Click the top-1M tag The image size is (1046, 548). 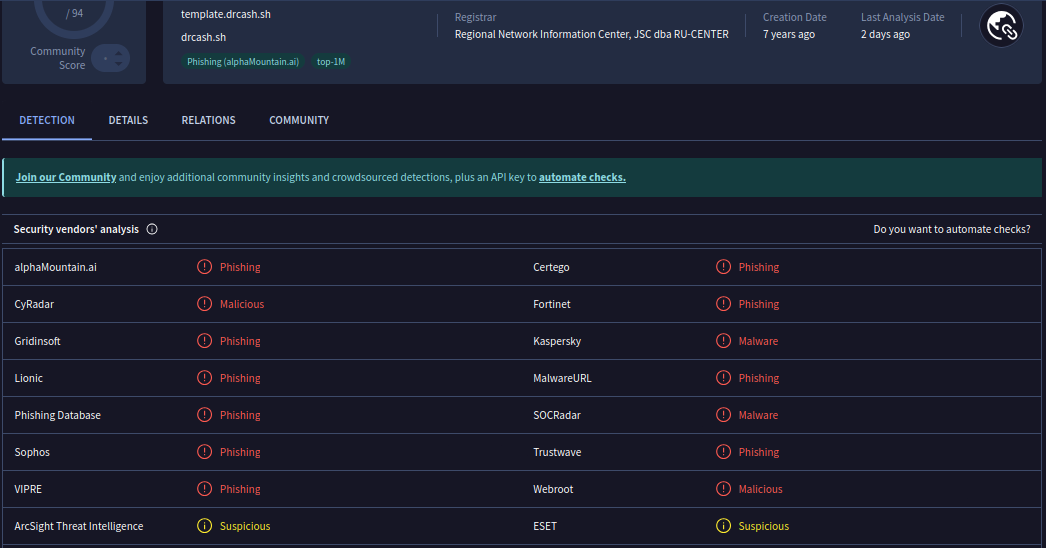pyautogui.click(x=331, y=61)
